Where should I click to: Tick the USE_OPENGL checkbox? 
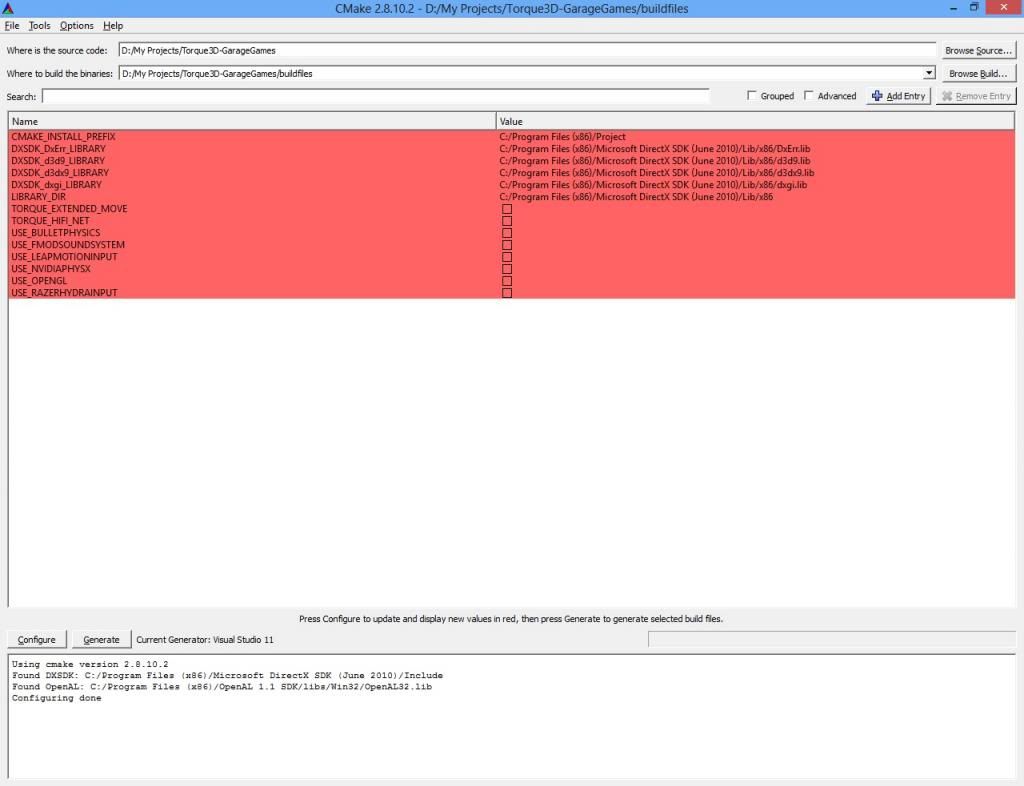507,281
